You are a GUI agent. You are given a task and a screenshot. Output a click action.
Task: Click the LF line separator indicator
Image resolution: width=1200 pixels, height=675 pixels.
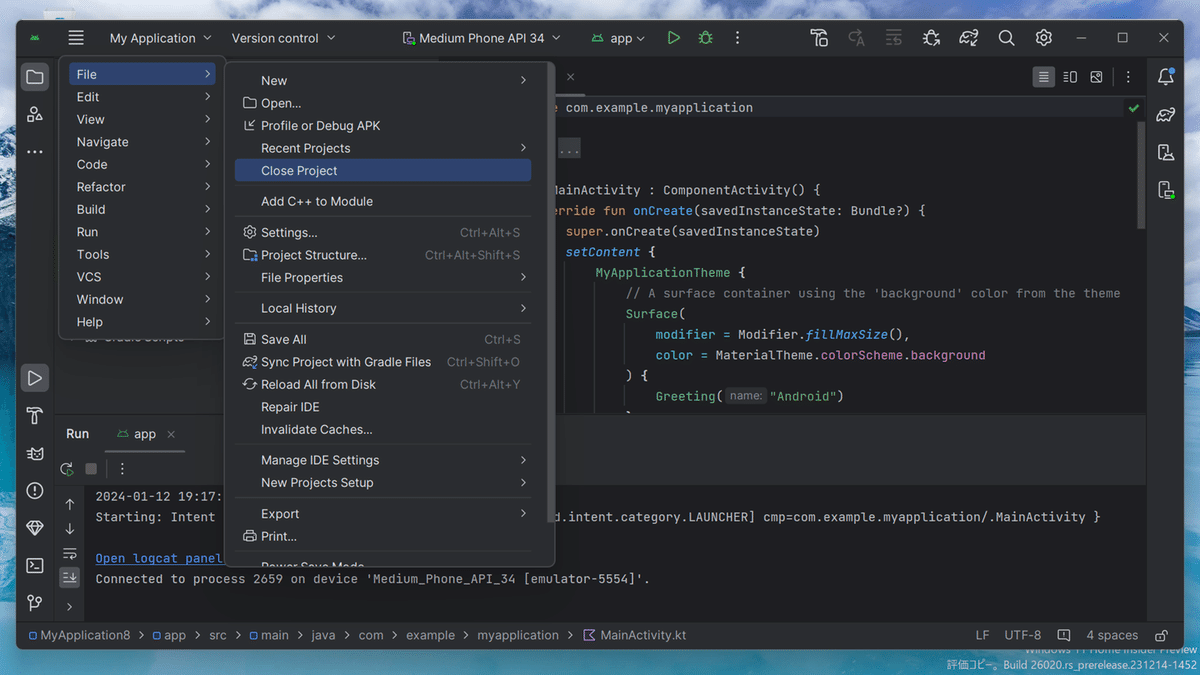(x=982, y=635)
